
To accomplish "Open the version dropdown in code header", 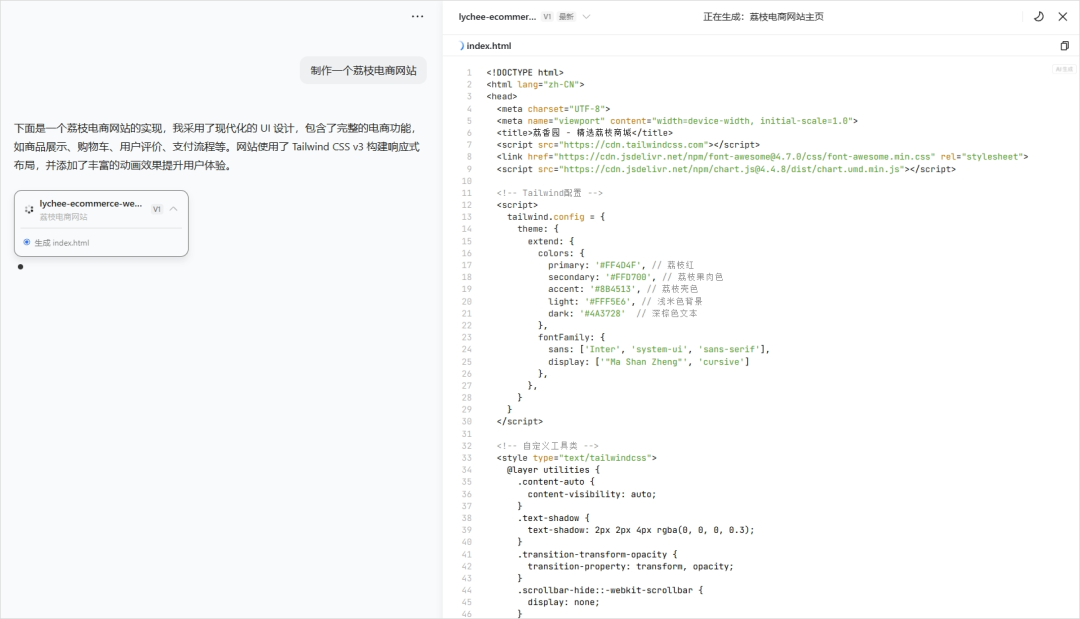I will [x=586, y=16].
